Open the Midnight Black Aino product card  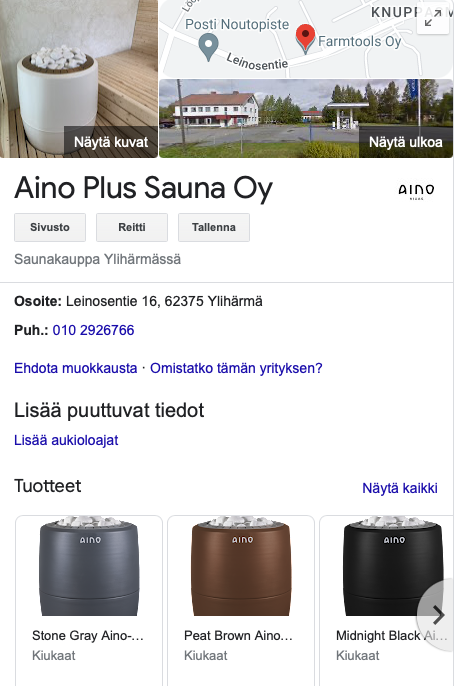(387, 601)
